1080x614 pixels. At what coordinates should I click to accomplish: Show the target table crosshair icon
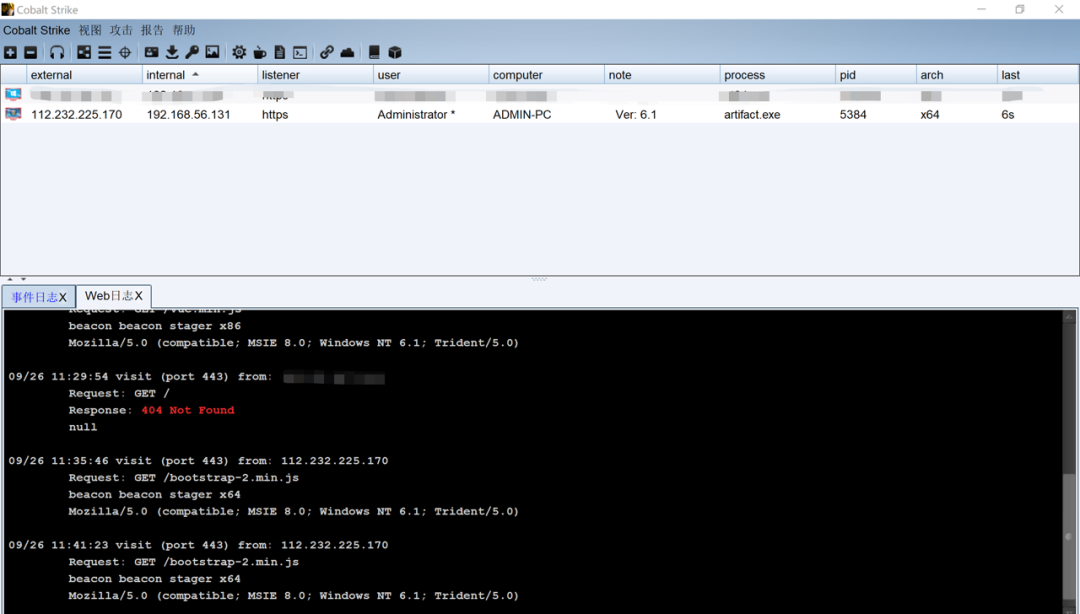pos(125,52)
